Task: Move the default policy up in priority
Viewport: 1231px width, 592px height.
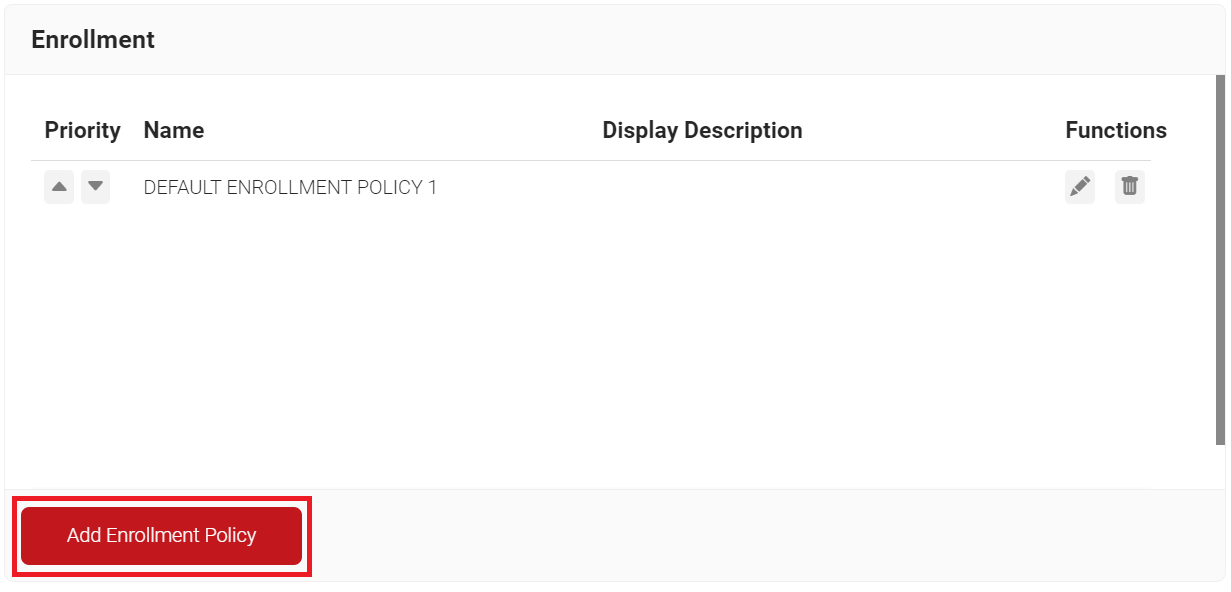Action: pos(59,187)
